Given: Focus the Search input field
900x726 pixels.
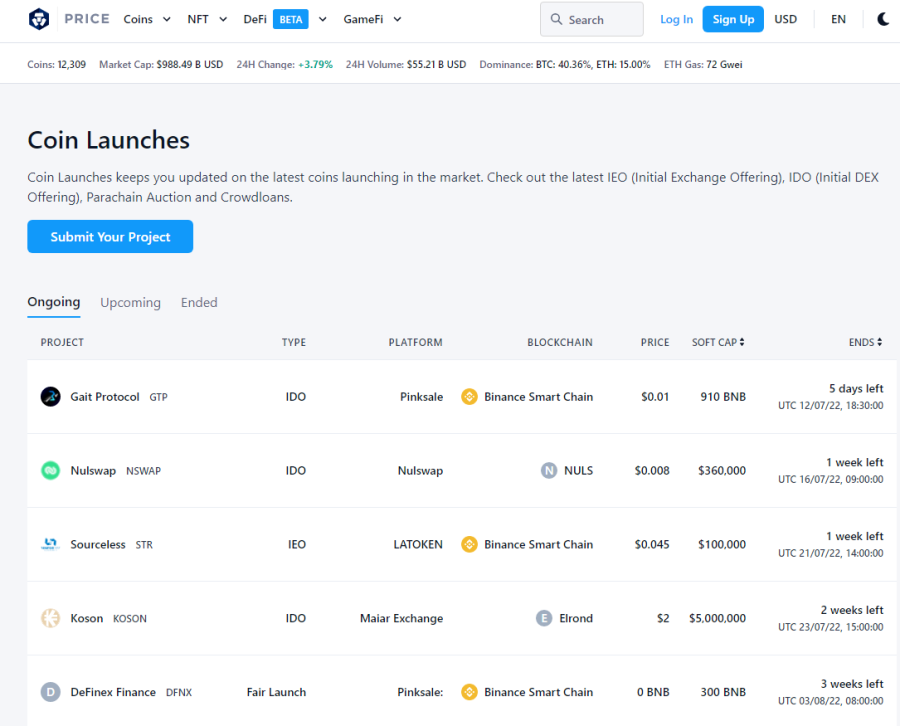Looking at the screenshot, I should click(592, 20).
